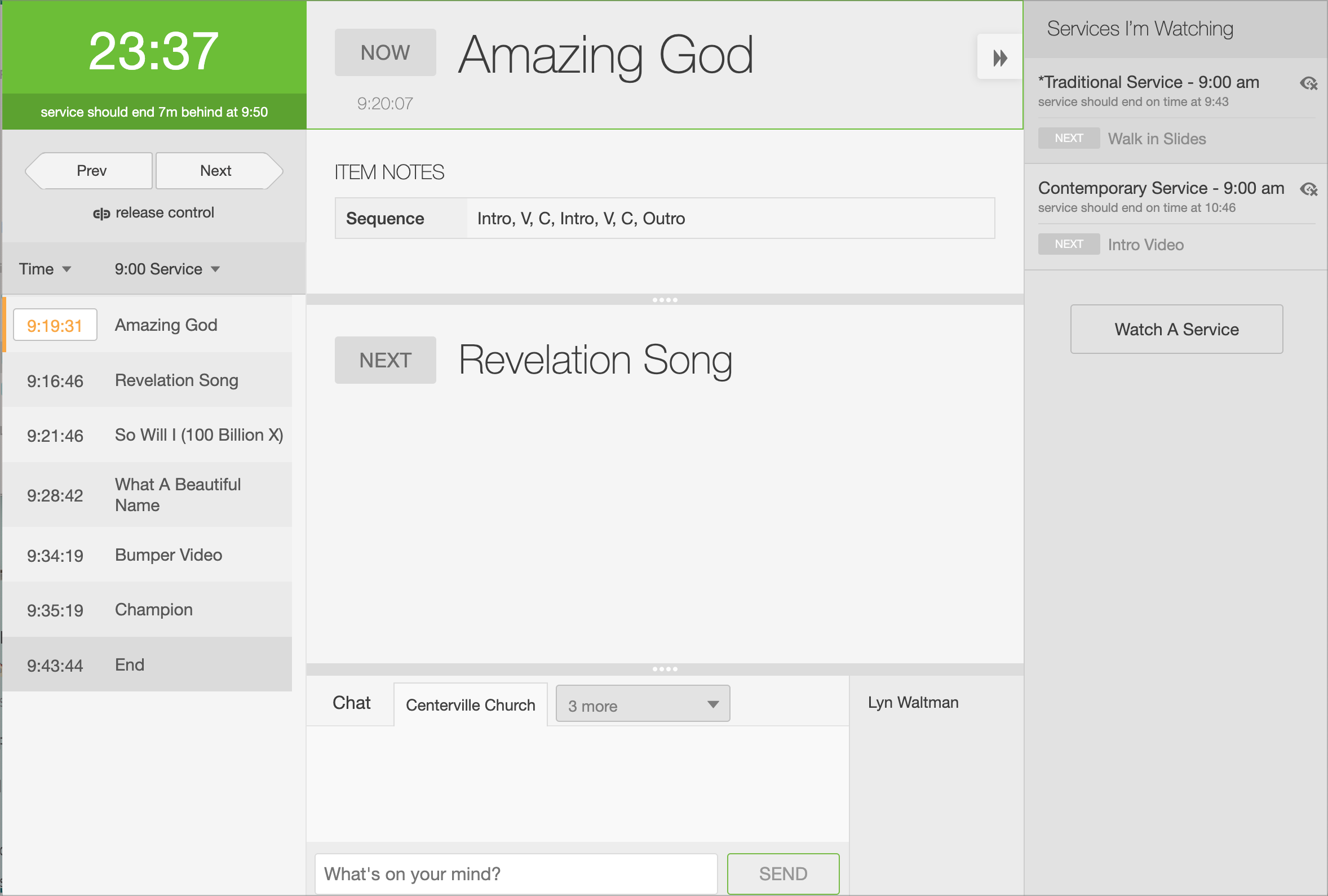Unwatch the Contemporary Service eye icon

[x=1308, y=189]
